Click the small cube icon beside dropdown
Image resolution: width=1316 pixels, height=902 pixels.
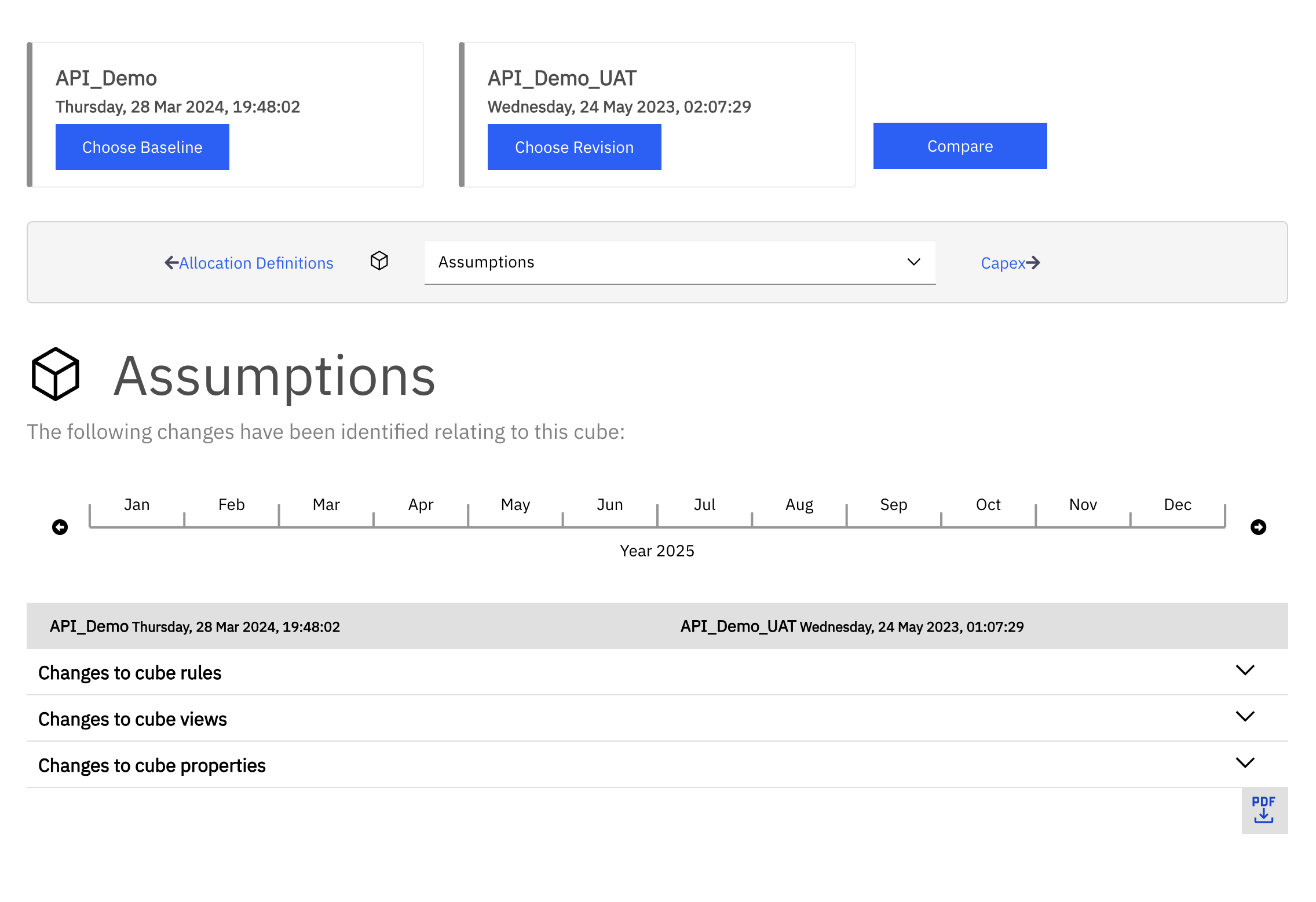click(x=379, y=261)
